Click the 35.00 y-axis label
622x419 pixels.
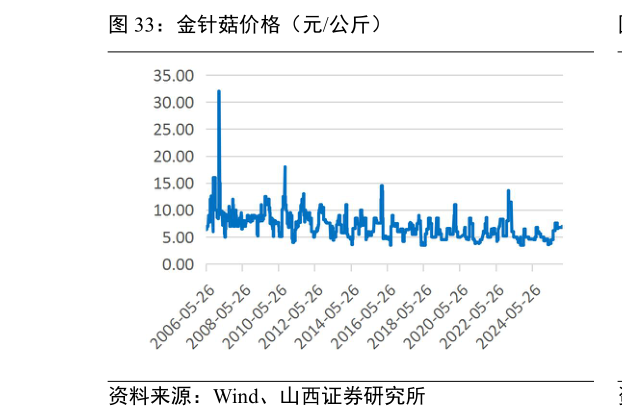[173, 76]
